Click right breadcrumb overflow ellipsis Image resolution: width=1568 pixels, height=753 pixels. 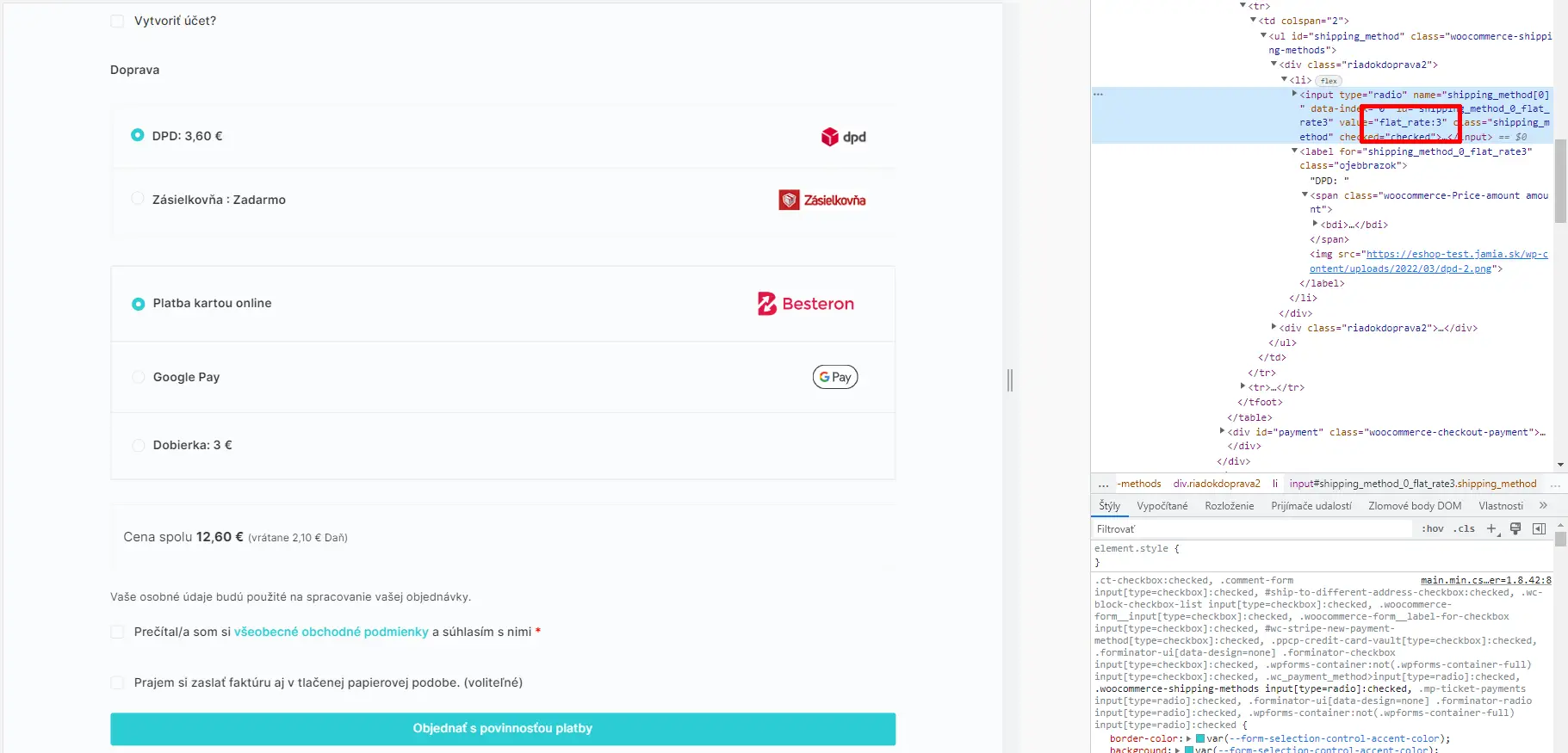tap(1555, 485)
